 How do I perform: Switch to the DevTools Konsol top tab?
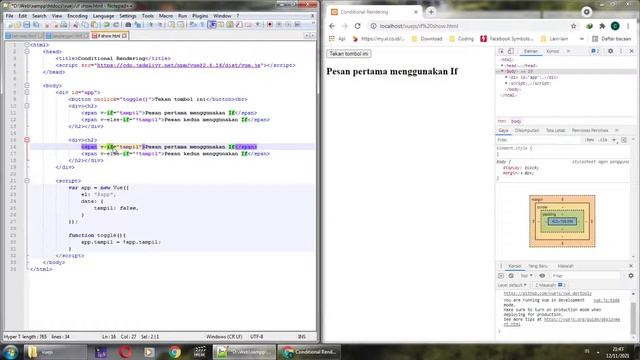click(553, 51)
